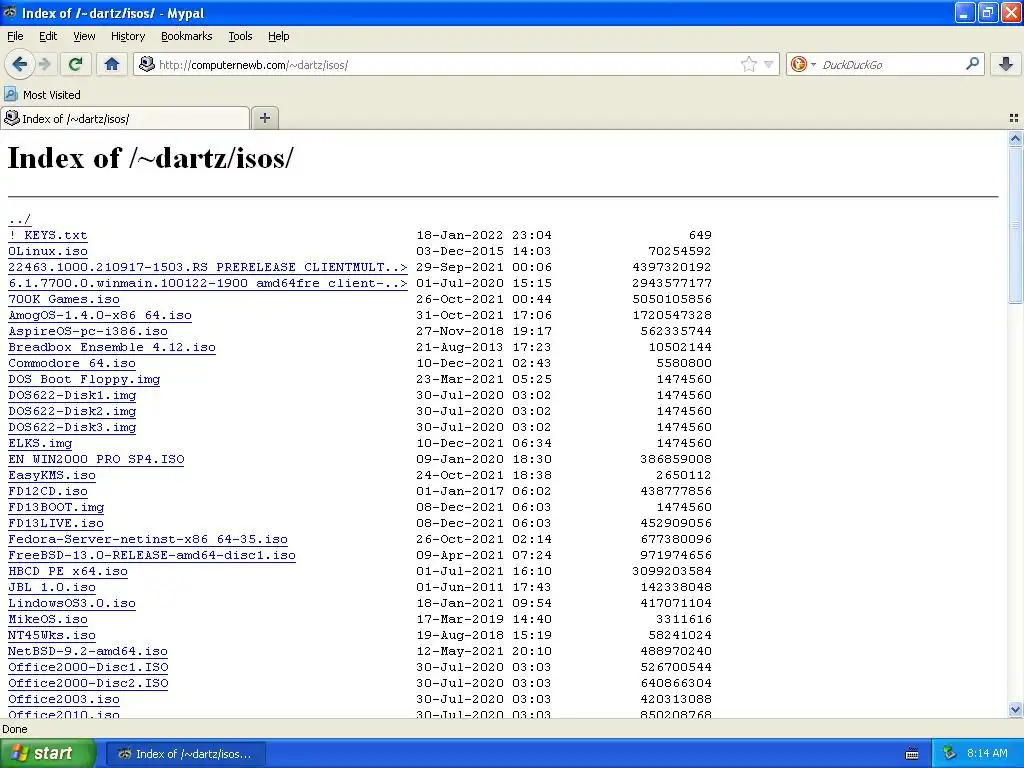This screenshot has height=768, width=1024.
Task: Click the AmogOS-1.4.0-x86 64.iso link
Action: point(100,315)
